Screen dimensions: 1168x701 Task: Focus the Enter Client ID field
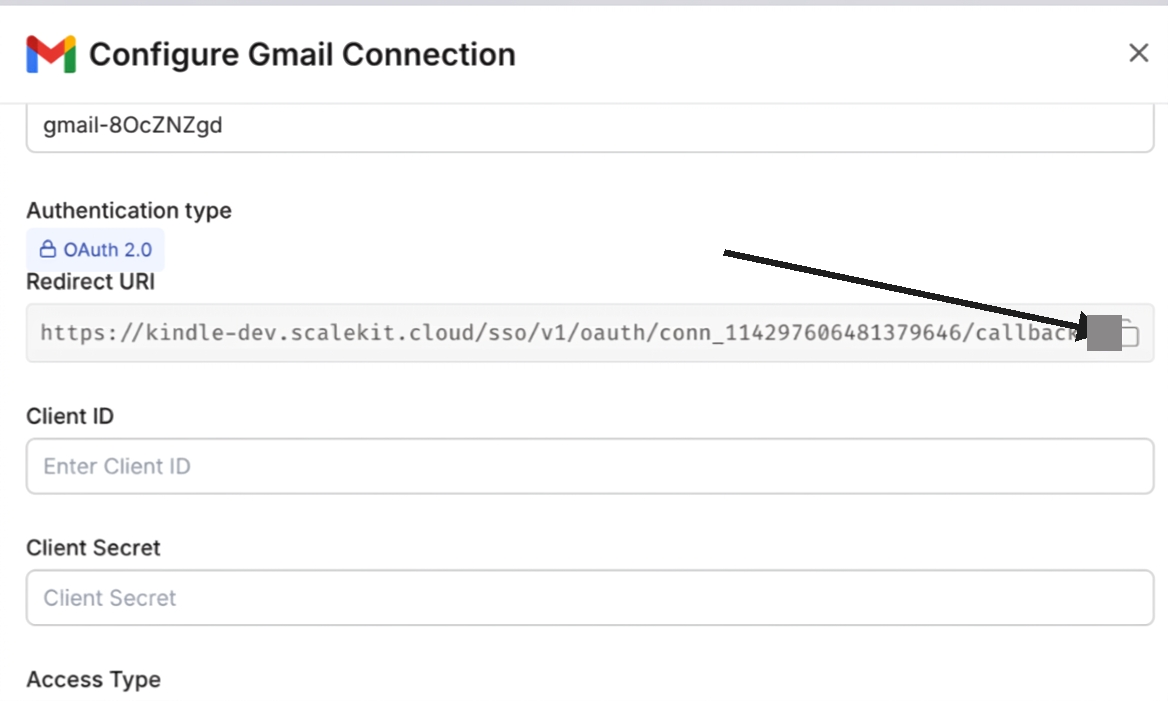[x=590, y=466]
